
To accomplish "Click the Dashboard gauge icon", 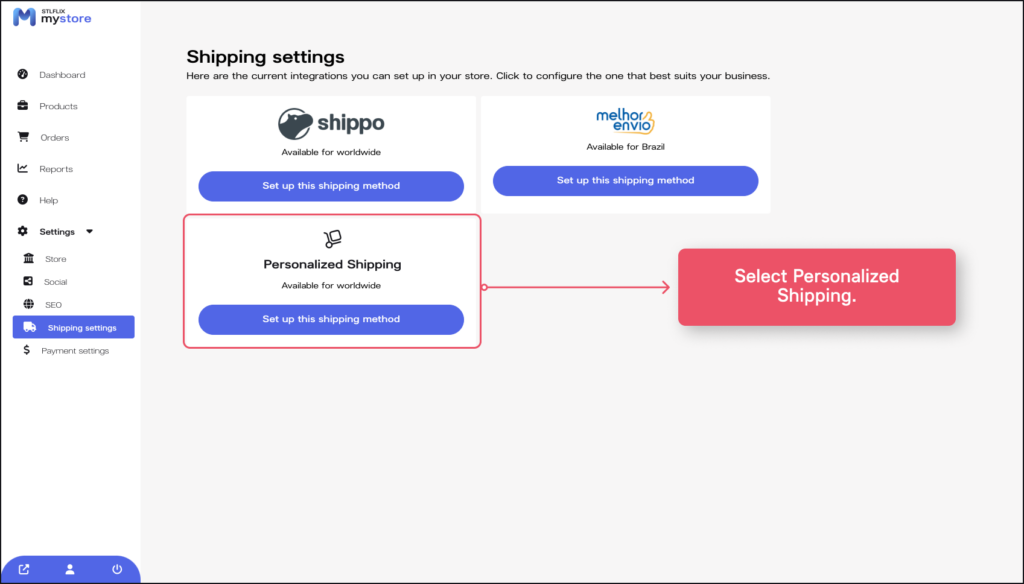I will [x=23, y=75].
